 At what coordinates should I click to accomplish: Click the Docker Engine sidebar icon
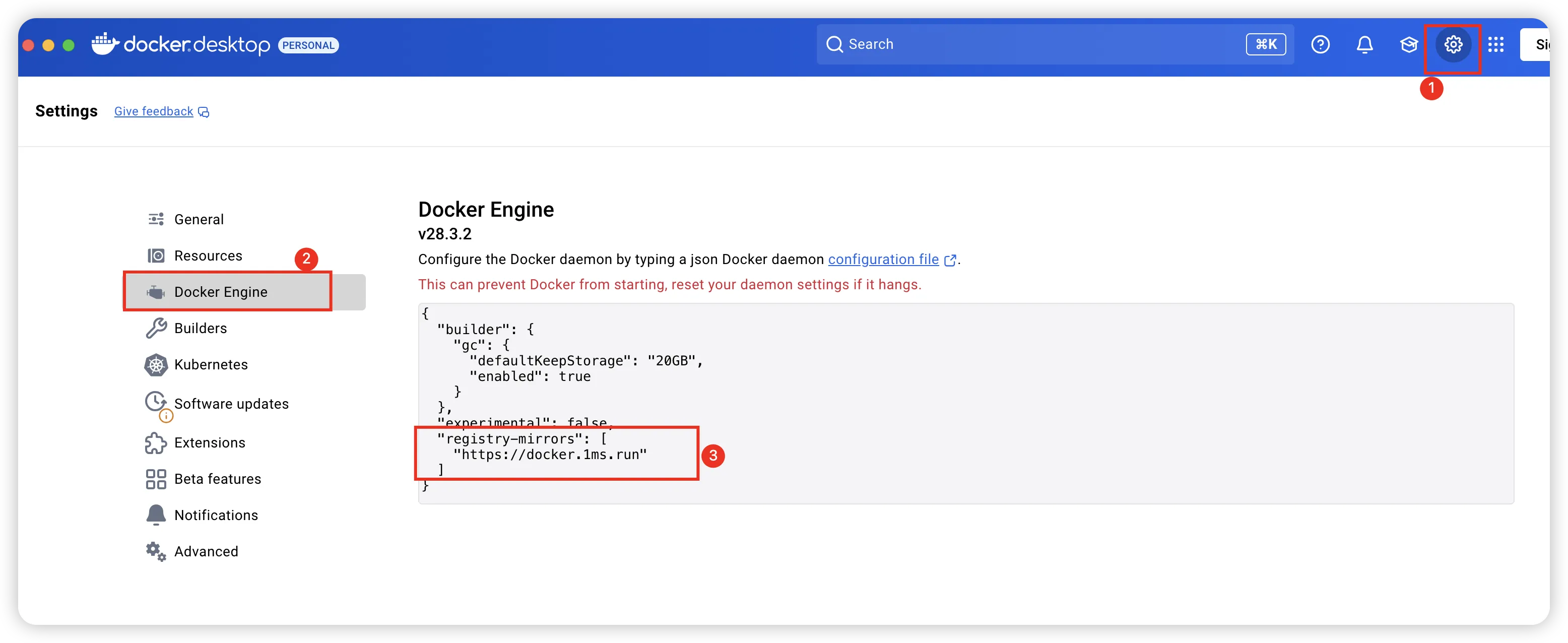156,292
